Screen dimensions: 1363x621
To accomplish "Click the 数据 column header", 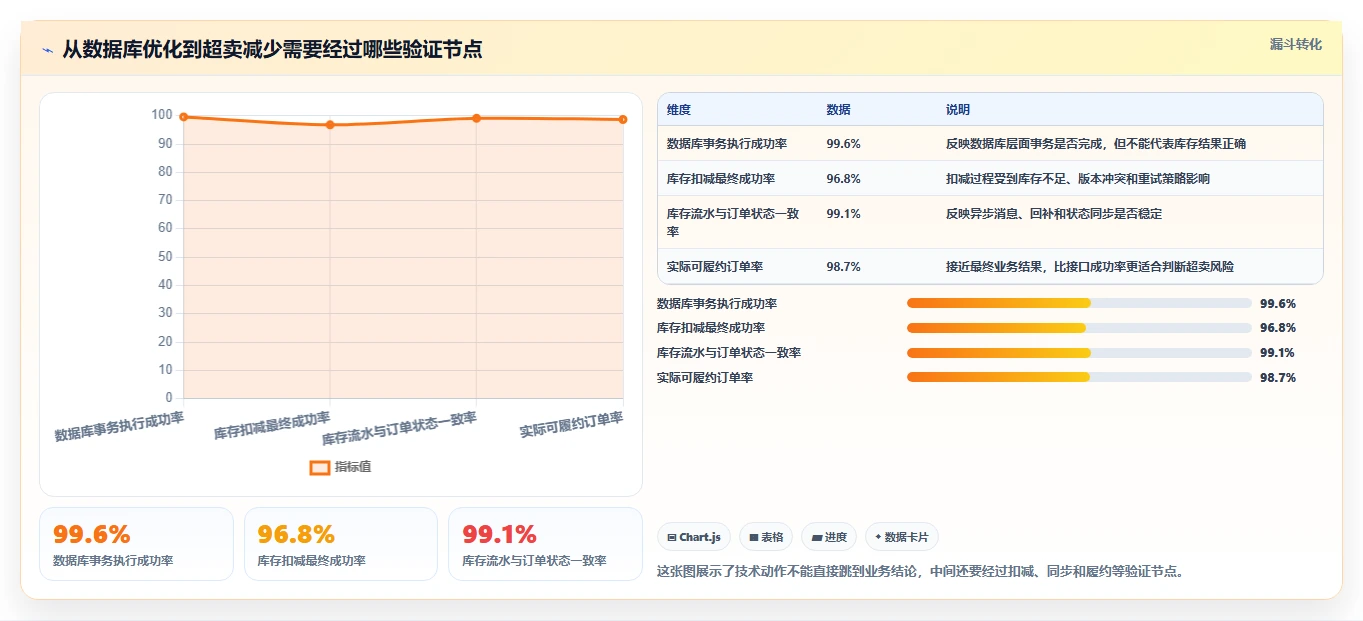I will click(x=839, y=110).
